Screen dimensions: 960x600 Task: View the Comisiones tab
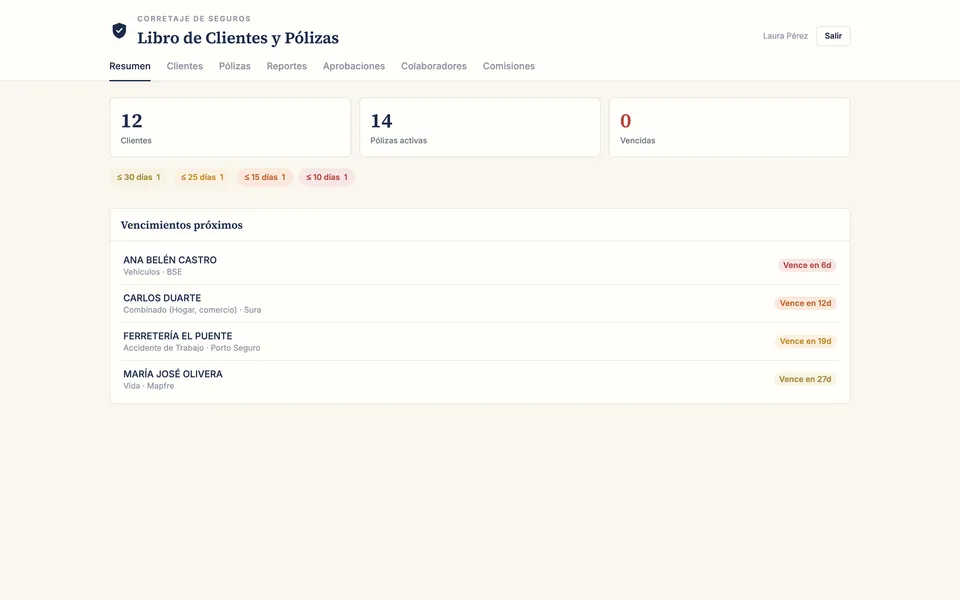(509, 66)
